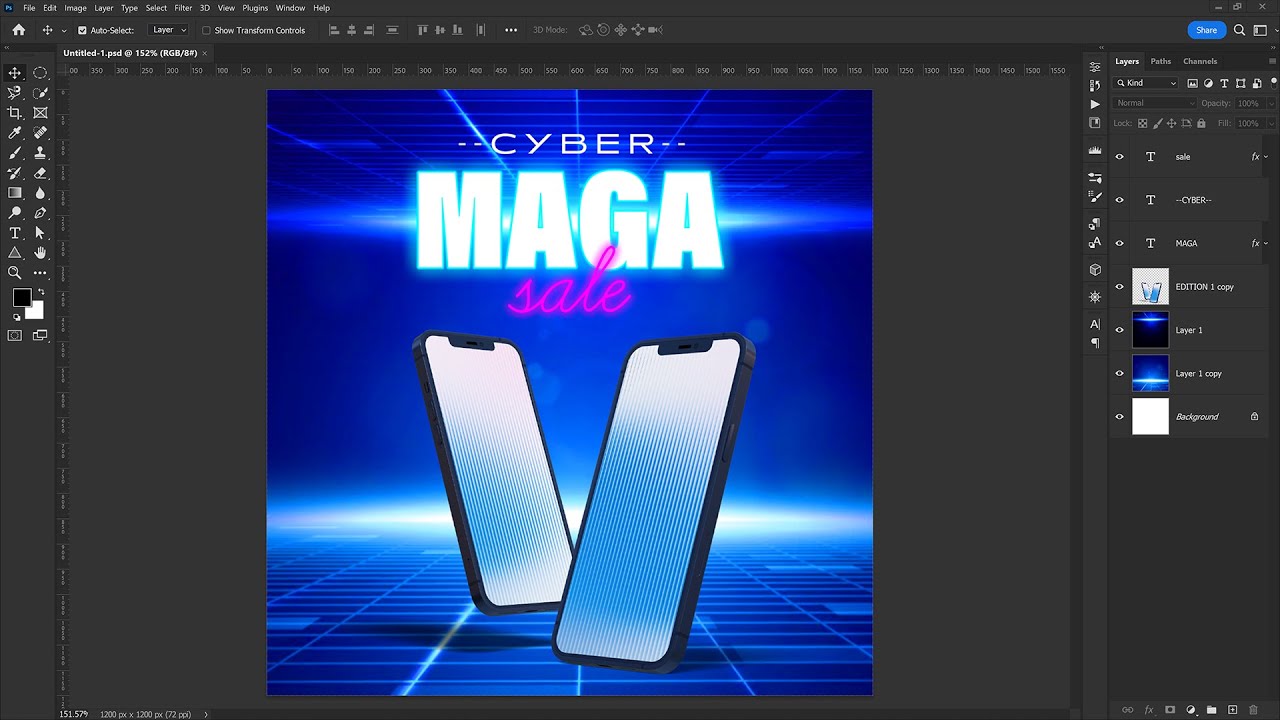Select the Dodge tool
The height and width of the screenshot is (720, 1280).
(15, 213)
